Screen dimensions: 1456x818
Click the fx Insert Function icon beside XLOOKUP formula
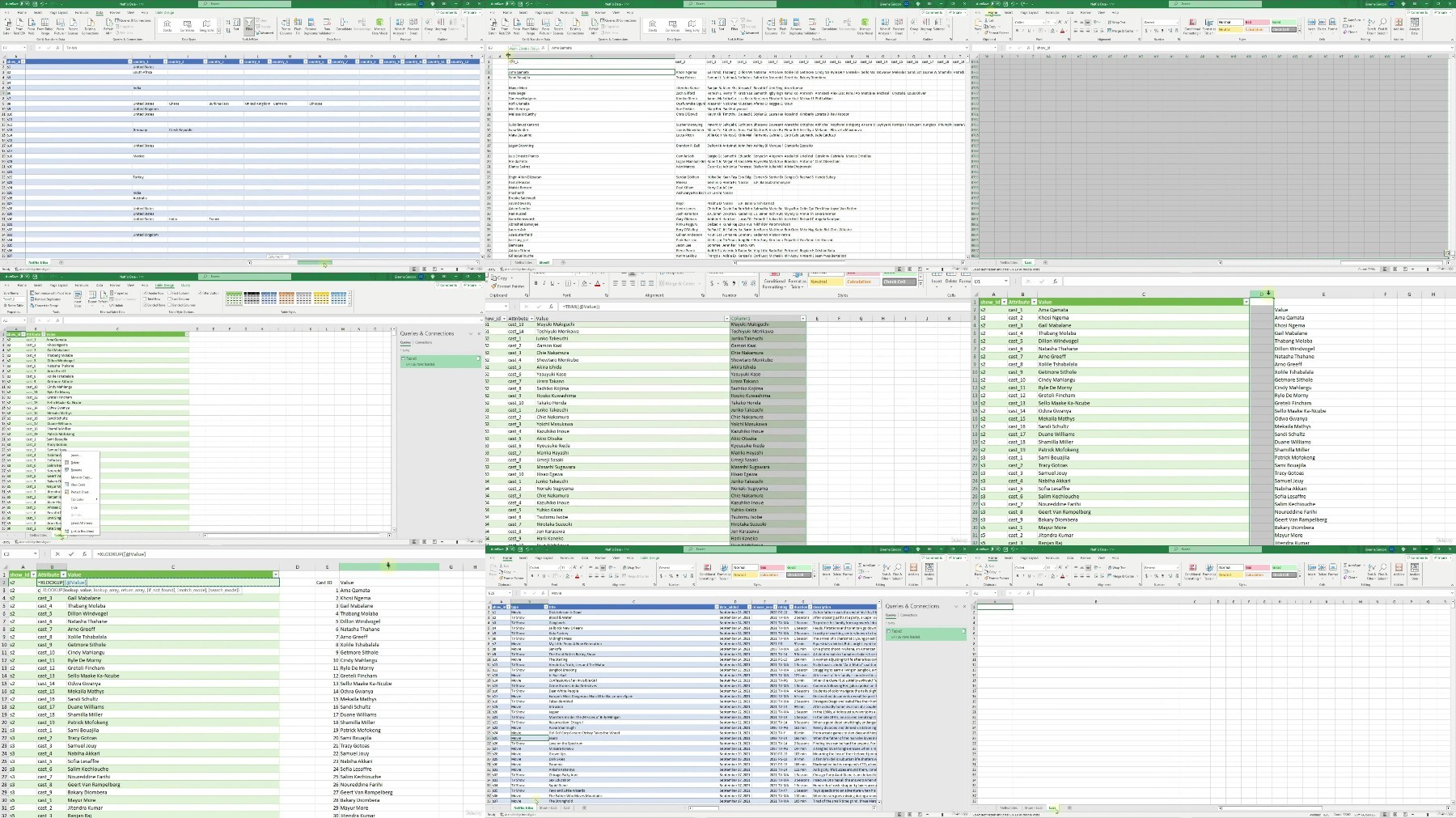tap(84, 554)
